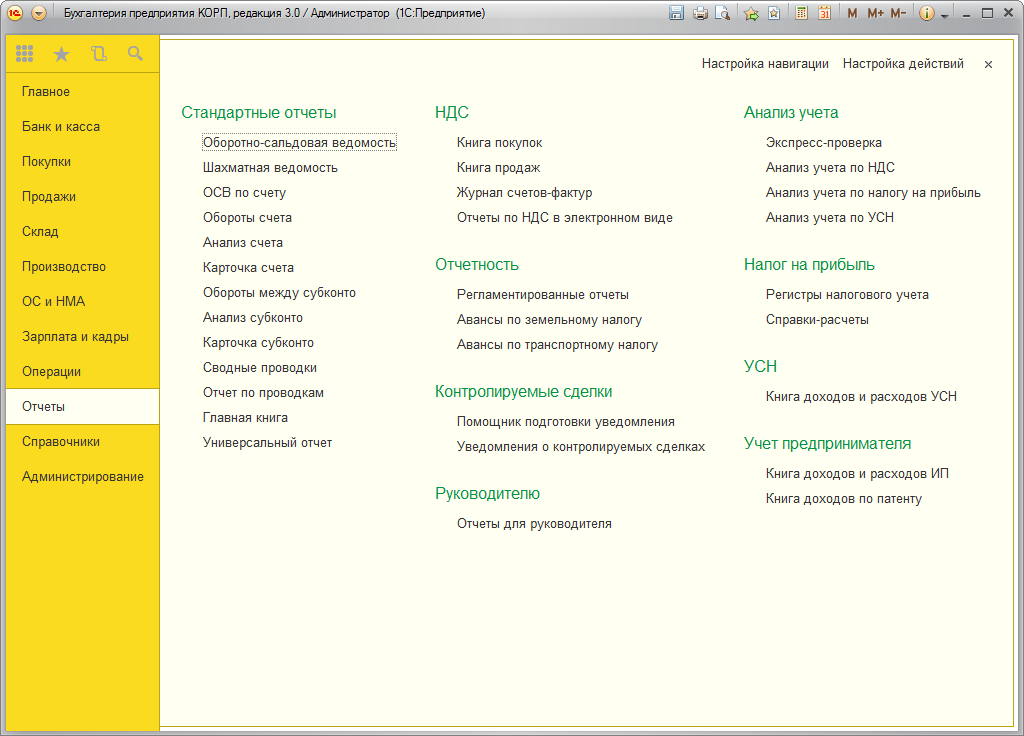Screen dimensions: 1024x736
Task: Open Авансы по транспортному налогу
Action: (x=557, y=345)
